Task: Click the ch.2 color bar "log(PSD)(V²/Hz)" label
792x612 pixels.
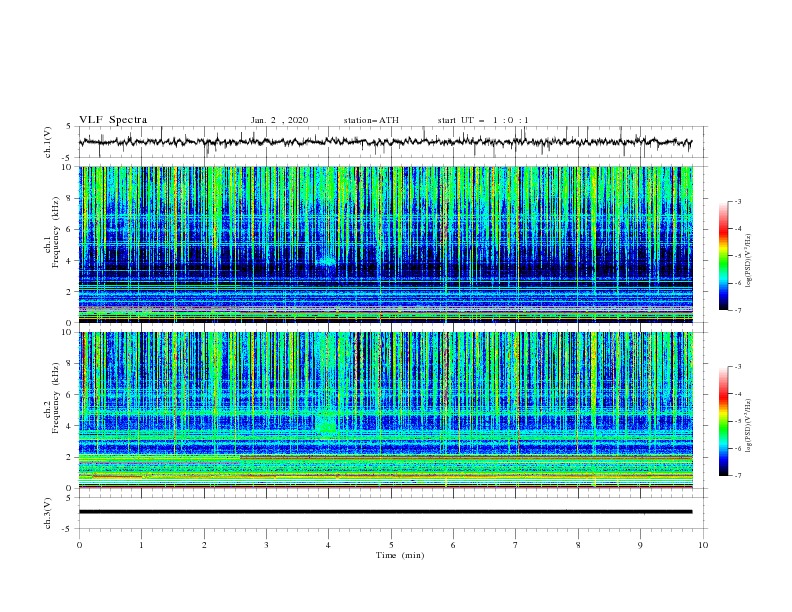Action: coord(749,426)
